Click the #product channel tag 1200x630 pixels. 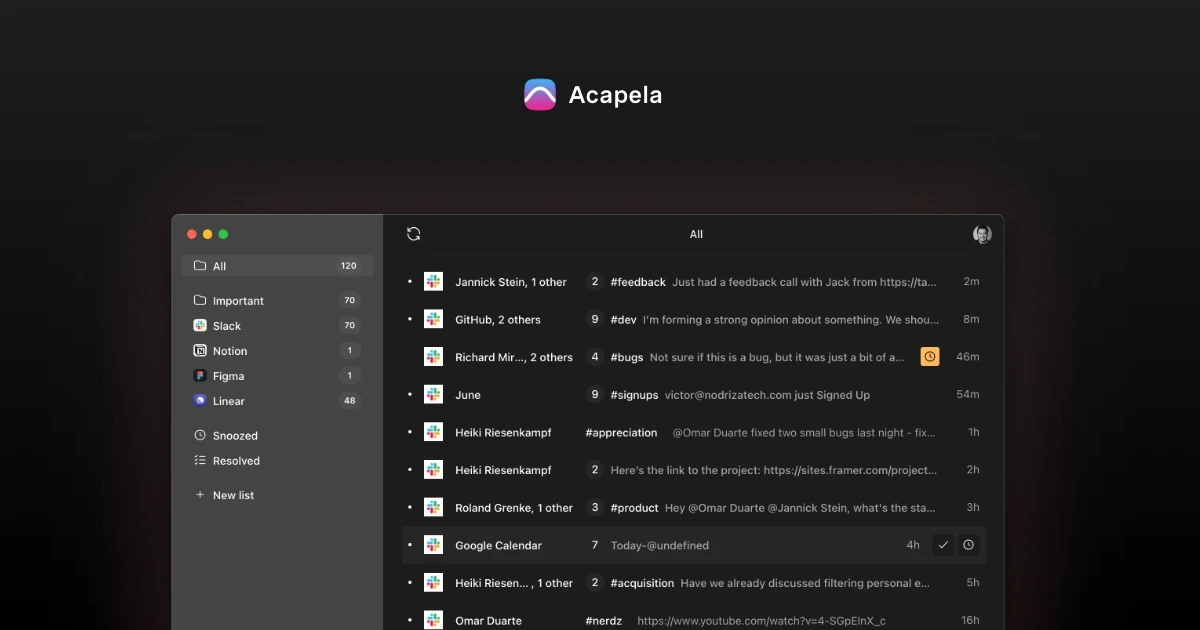635,508
